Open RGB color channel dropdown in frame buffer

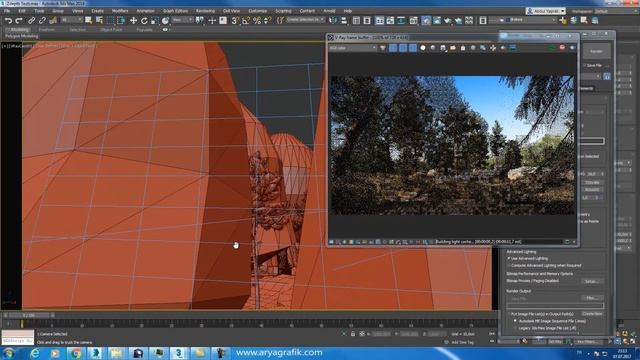353,48
